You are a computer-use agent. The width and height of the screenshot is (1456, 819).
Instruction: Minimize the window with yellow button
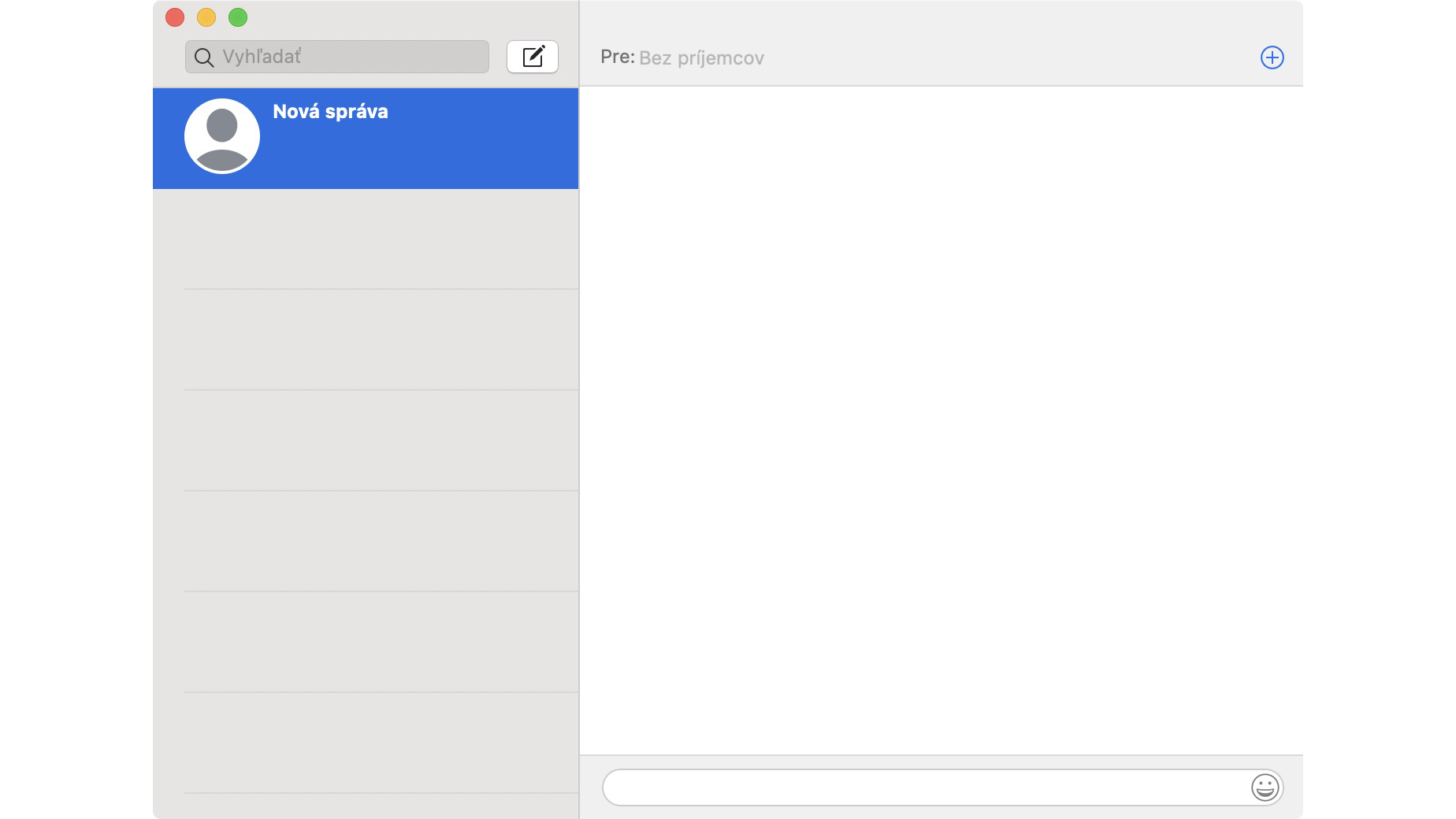[x=206, y=17]
